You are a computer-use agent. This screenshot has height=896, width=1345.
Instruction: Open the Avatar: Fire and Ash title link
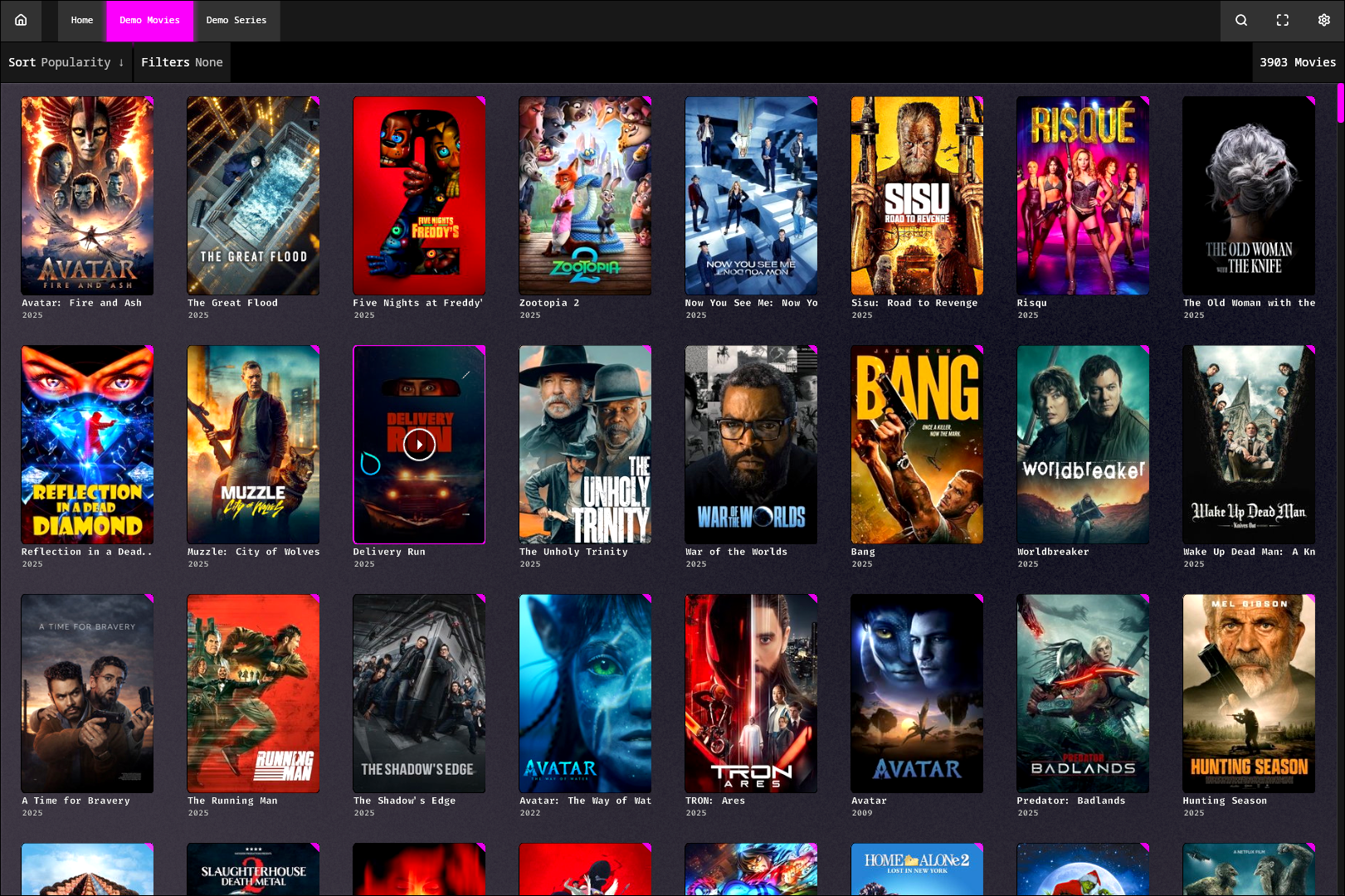pyautogui.click(x=80, y=303)
